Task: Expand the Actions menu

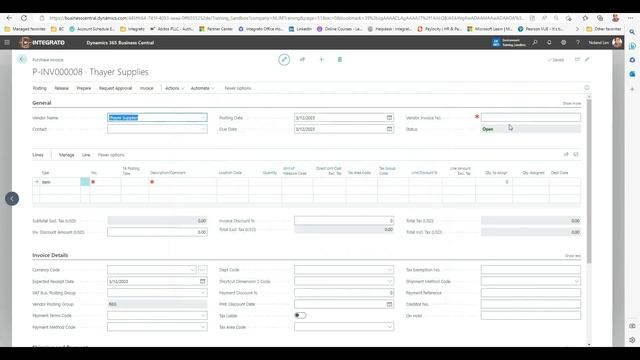Action: [x=174, y=88]
